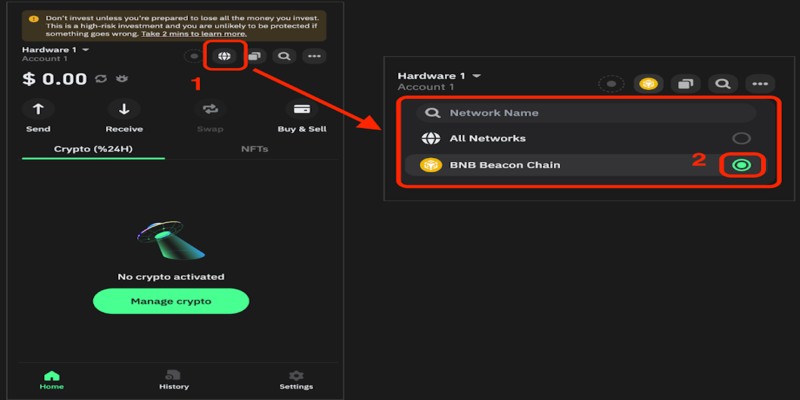Click the BNB network icon in right toolbar
This screenshot has height=400, width=800.
[648, 84]
